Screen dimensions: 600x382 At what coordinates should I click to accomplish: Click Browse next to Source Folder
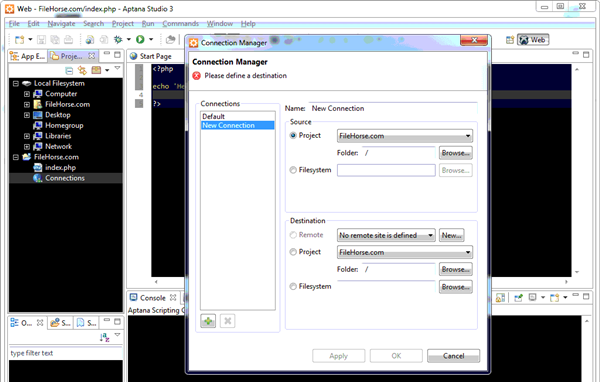[x=455, y=153]
